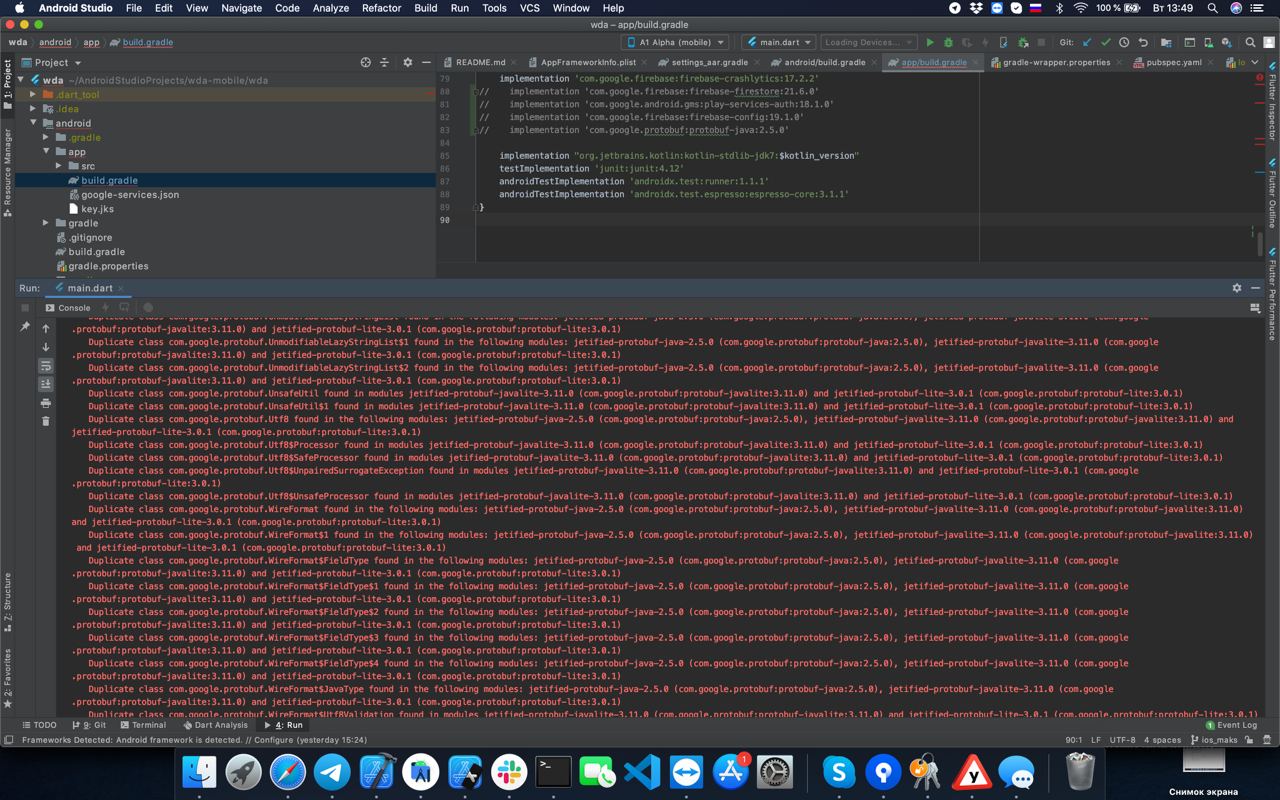Collapse all in the Project panel

pyautogui.click(x=384, y=62)
